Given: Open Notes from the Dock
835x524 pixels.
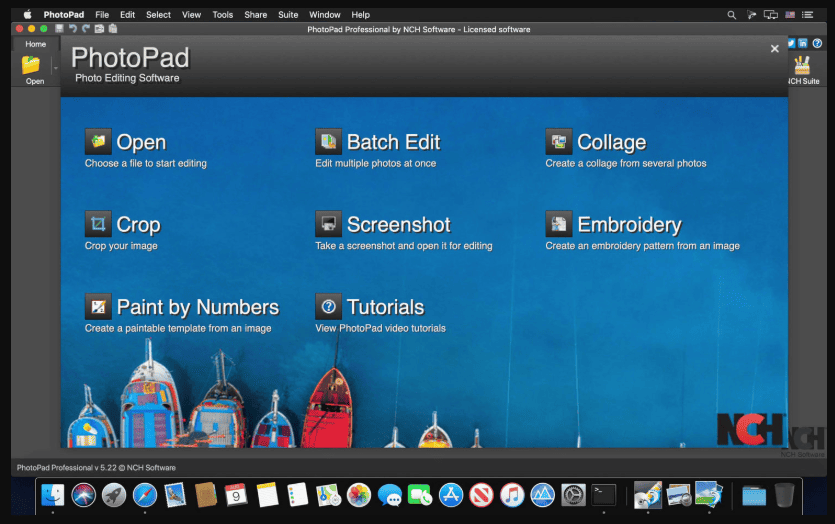Looking at the screenshot, I should tap(267, 495).
